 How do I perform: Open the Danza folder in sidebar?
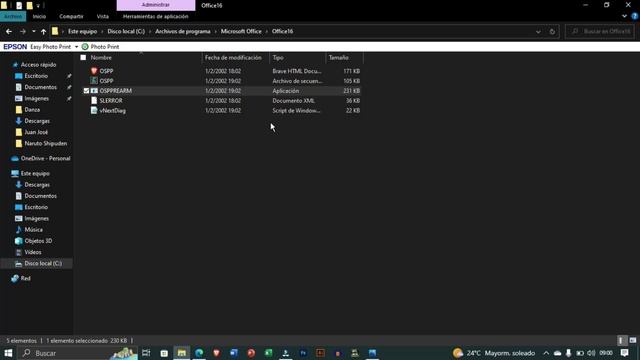32,109
